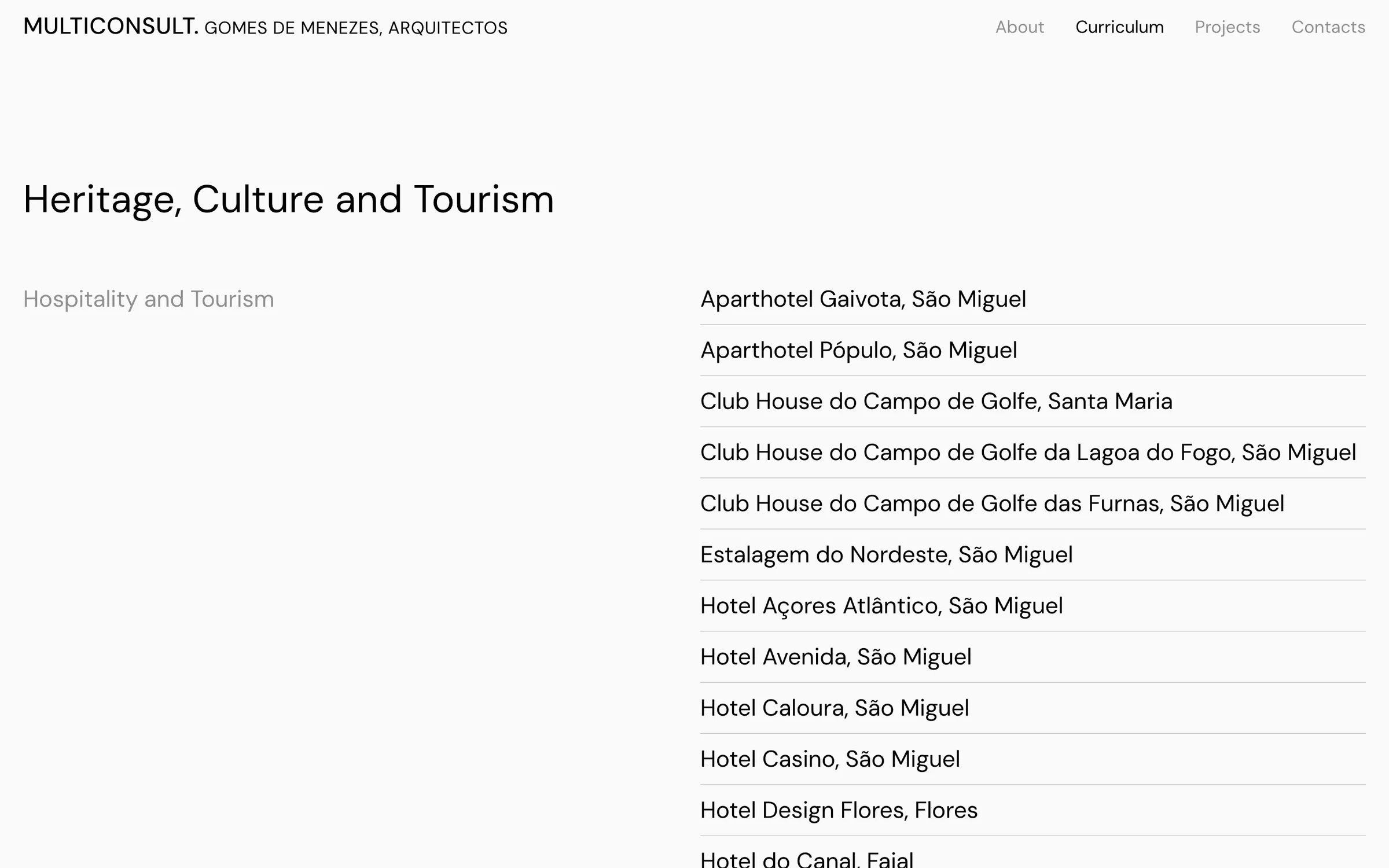Navigate to Contacts
This screenshot has width=1389, height=868.
click(x=1328, y=27)
